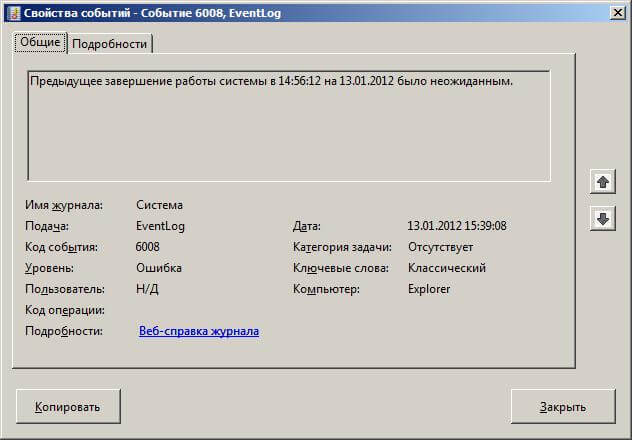Click the Код операции label
632x440 pixels.
[65, 310]
